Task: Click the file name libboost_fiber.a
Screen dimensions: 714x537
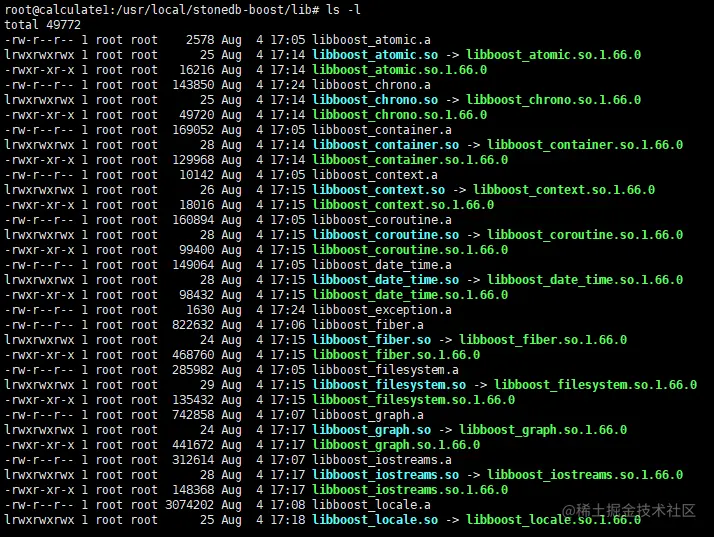Action: [368, 326]
